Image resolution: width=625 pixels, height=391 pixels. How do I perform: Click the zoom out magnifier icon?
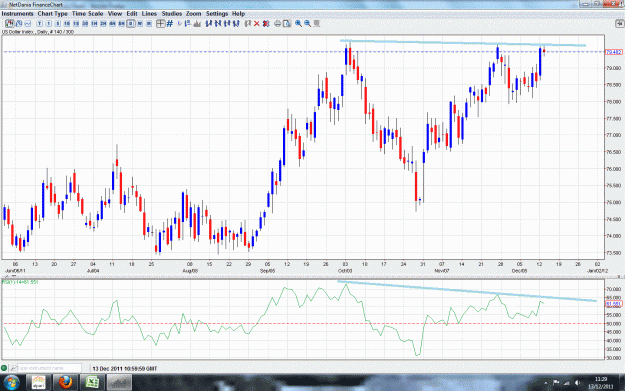pyautogui.click(x=307, y=24)
